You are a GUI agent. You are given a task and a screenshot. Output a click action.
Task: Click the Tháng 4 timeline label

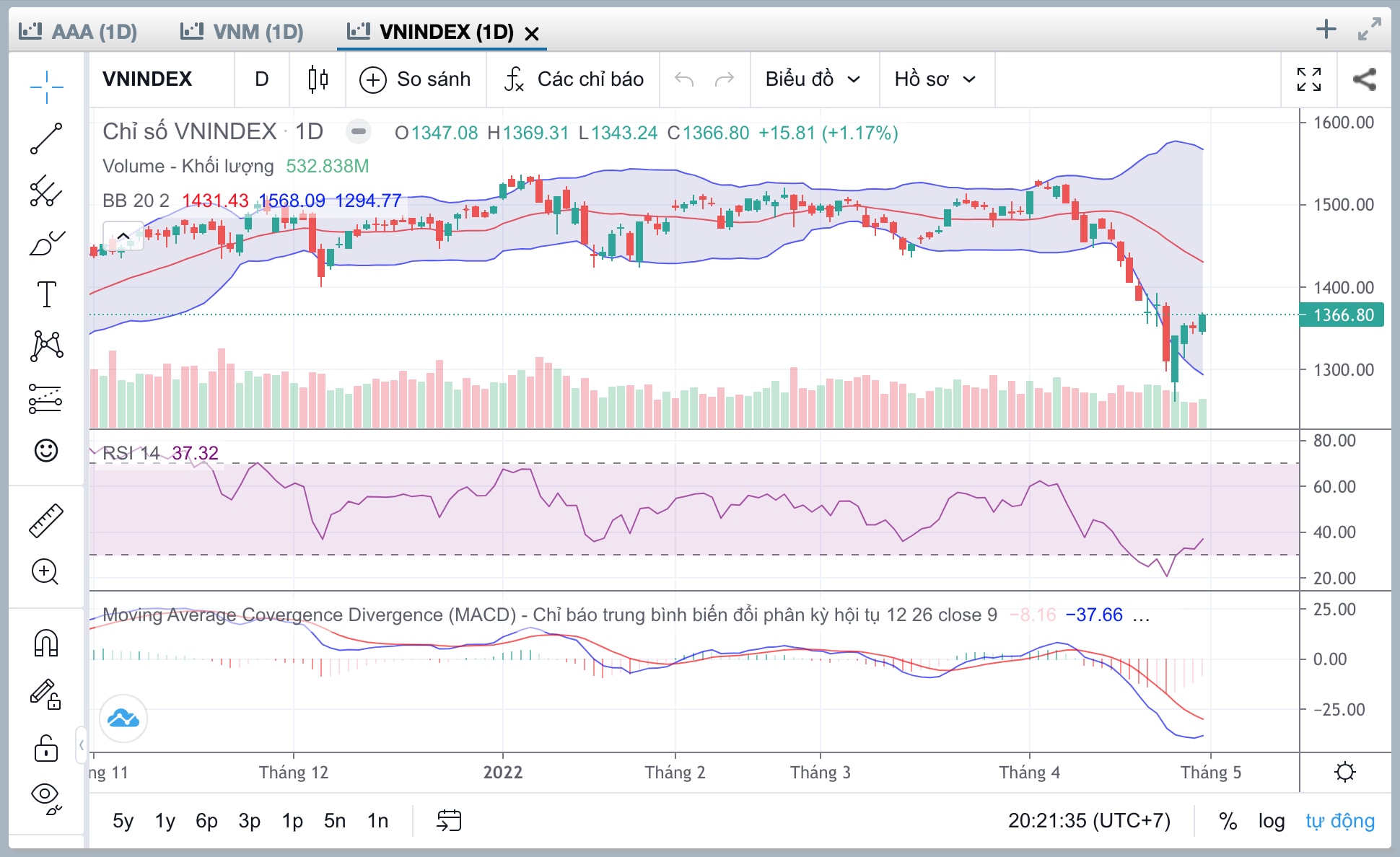(x=1029, y=773)
